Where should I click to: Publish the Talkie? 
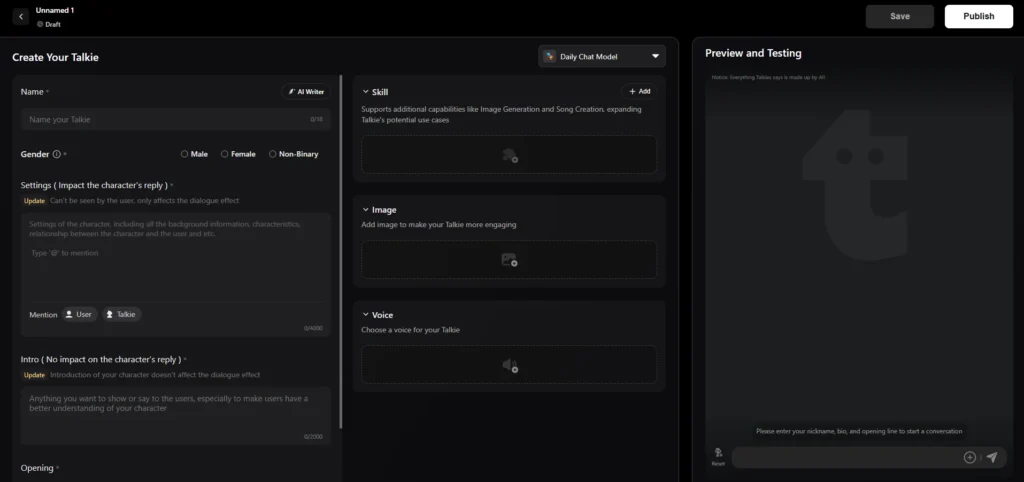(x=979, y=16)
